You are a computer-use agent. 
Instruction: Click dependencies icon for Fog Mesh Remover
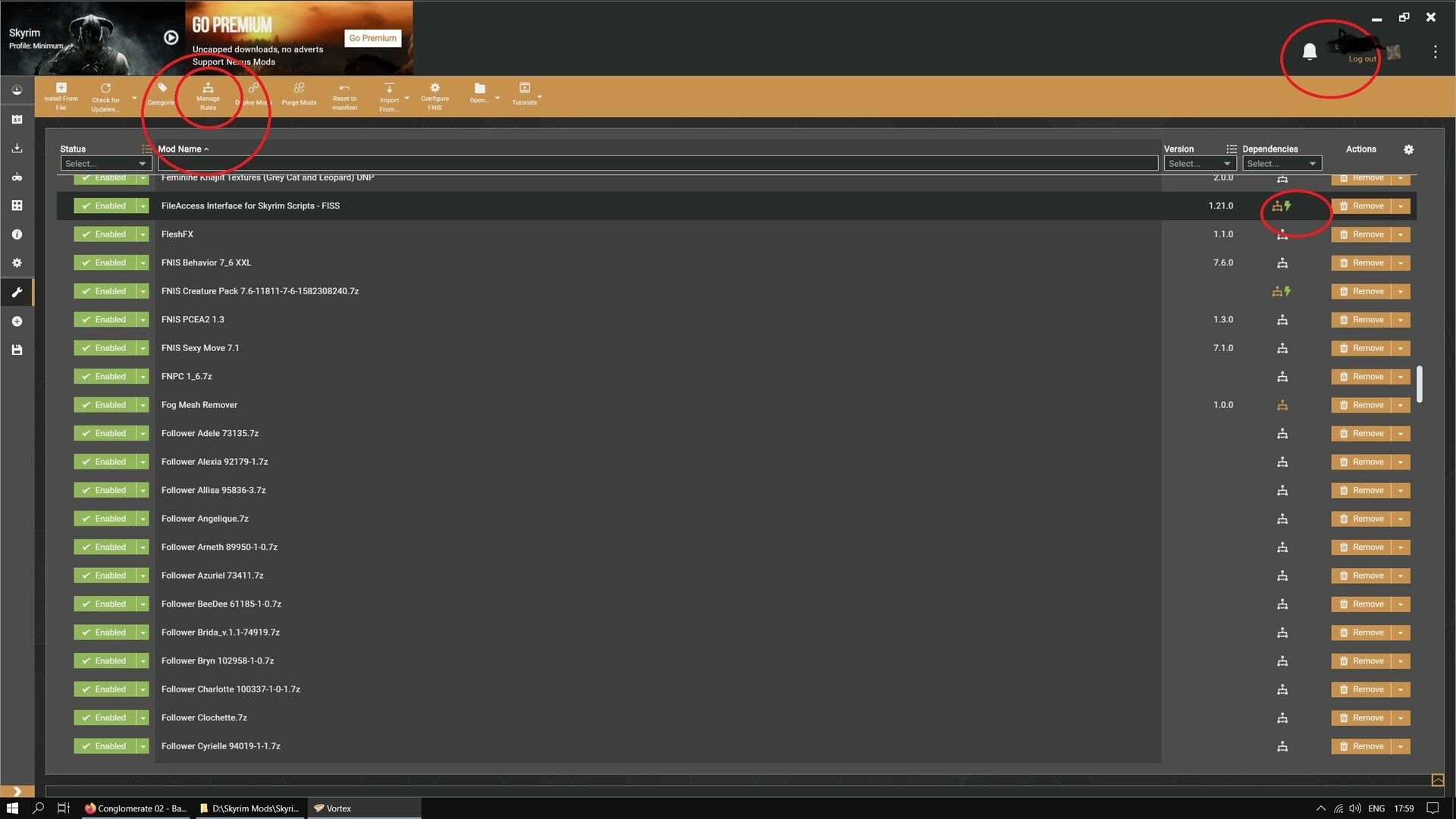click(x=1282, y=405)
